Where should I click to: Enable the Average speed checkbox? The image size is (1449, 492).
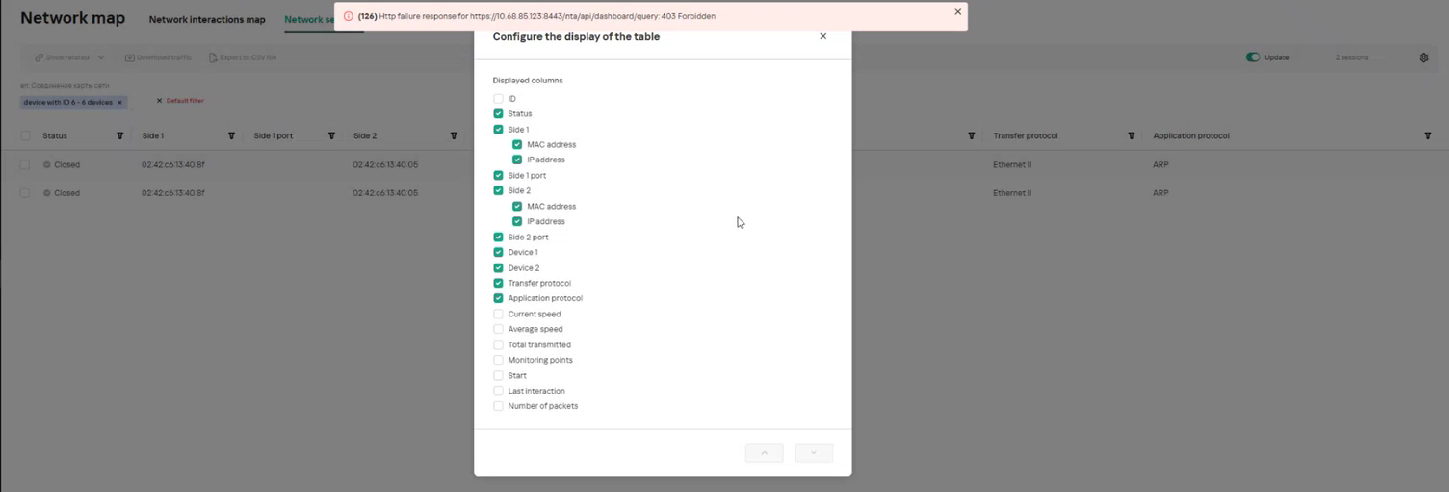click(498, 329)
